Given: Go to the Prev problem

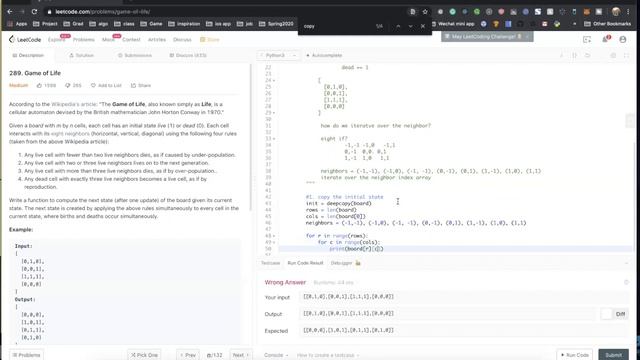Looking at the screenshot, I should pos(188,355).
